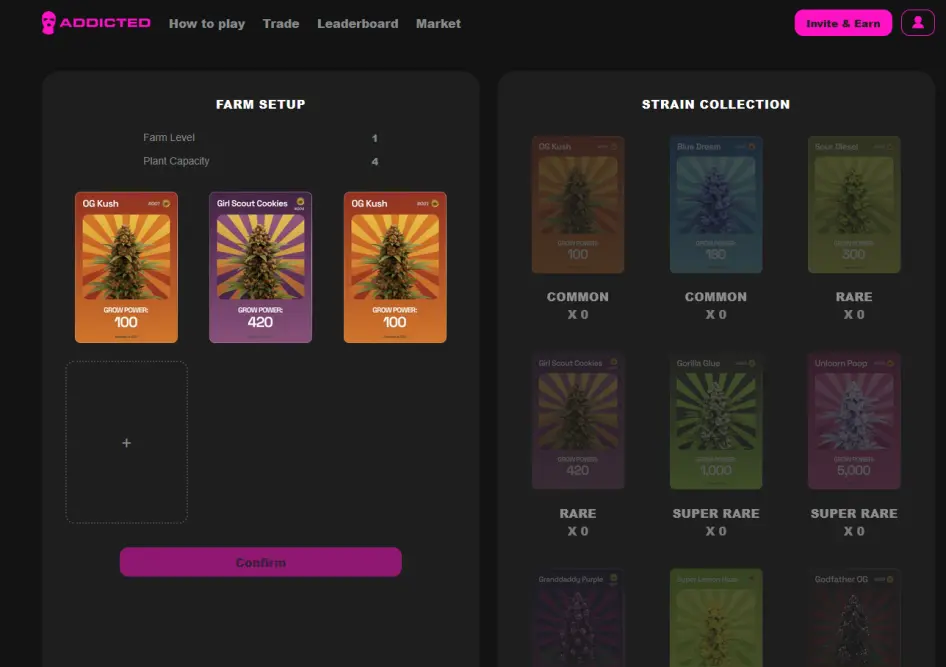Viewport: 946px width, 667px height.
Task: Click the Farm Level value 1
Action: [375, 138]
